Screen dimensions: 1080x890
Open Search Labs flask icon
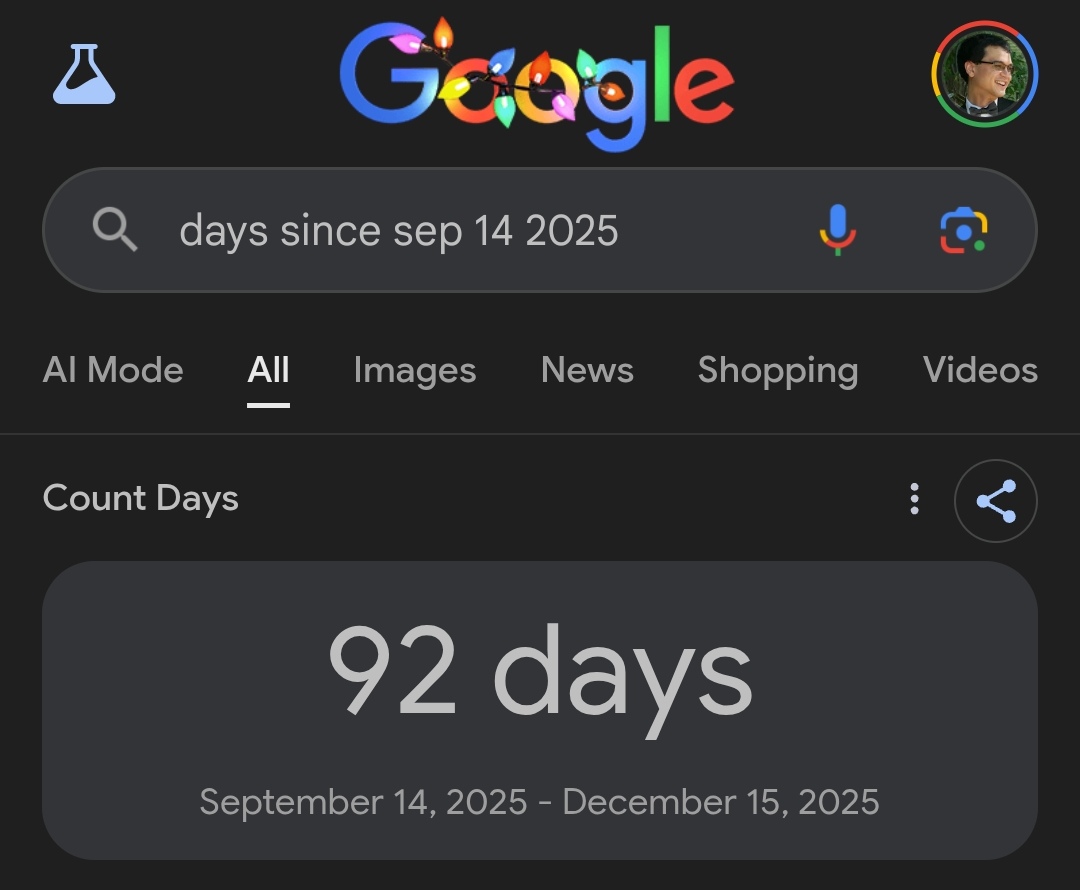coord(84,75)
